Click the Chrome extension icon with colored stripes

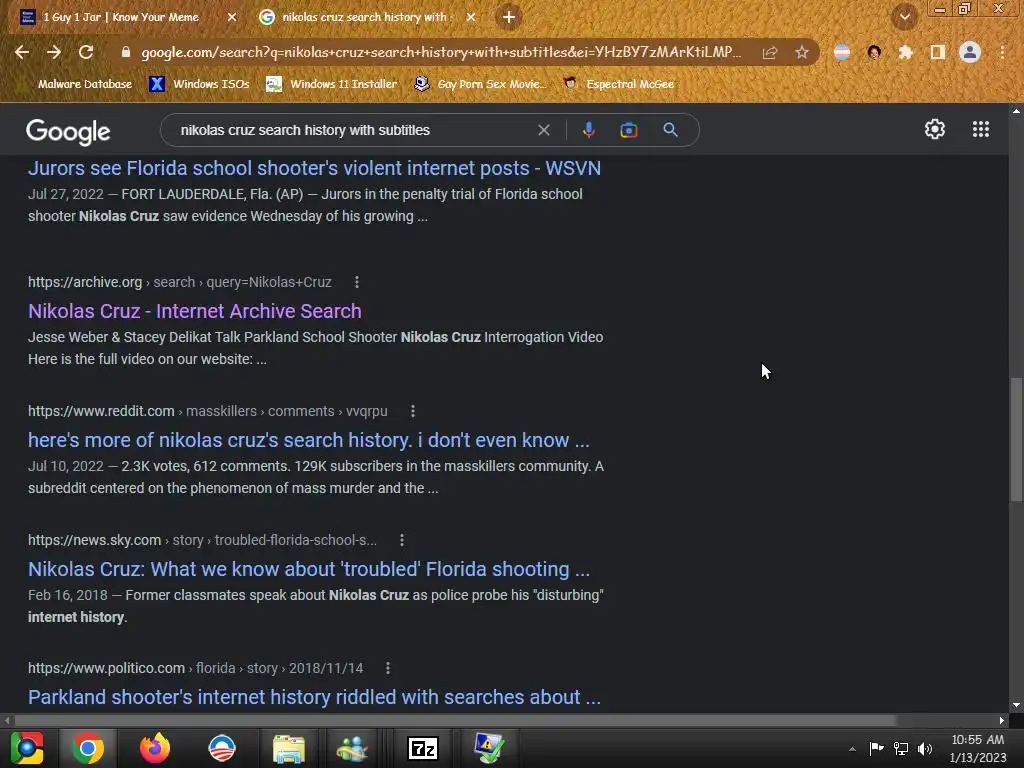tap(842, 52)
